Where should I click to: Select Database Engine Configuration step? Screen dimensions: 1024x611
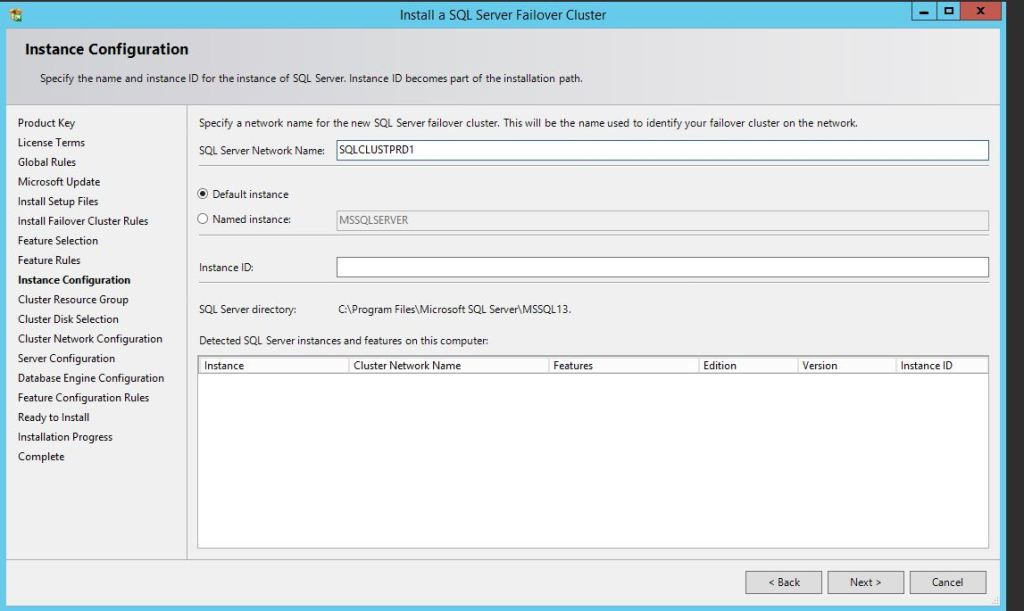(x=91, y=378)
